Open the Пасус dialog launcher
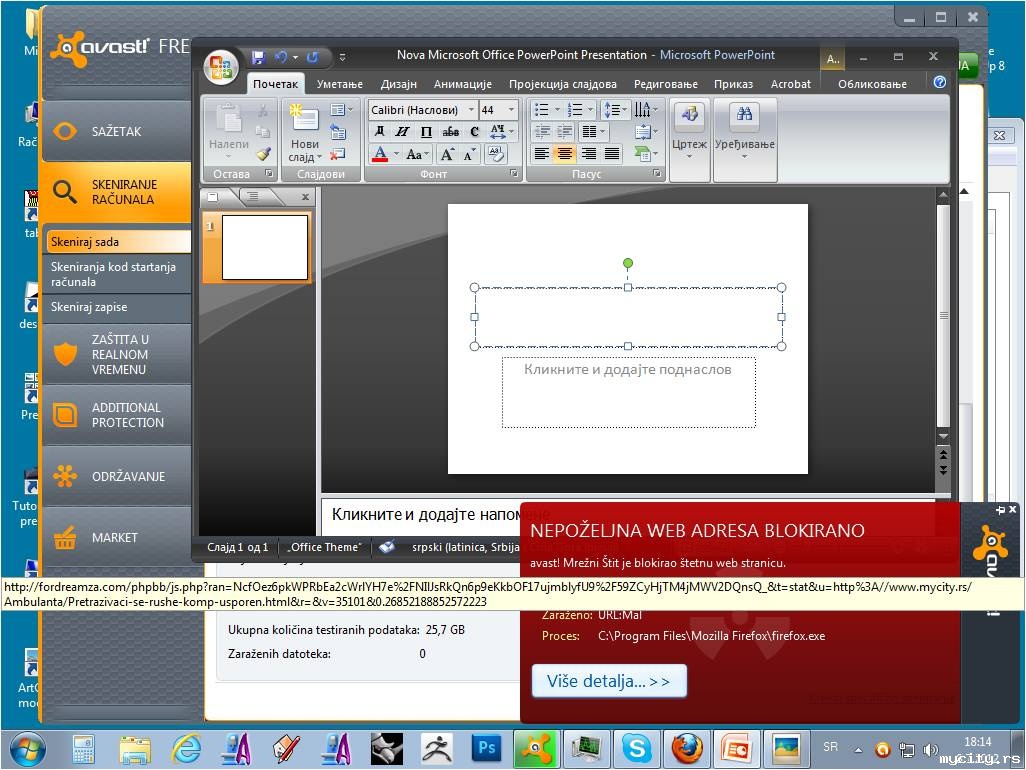Viewport: 1026px width, 770px height. tap(656, 173)
